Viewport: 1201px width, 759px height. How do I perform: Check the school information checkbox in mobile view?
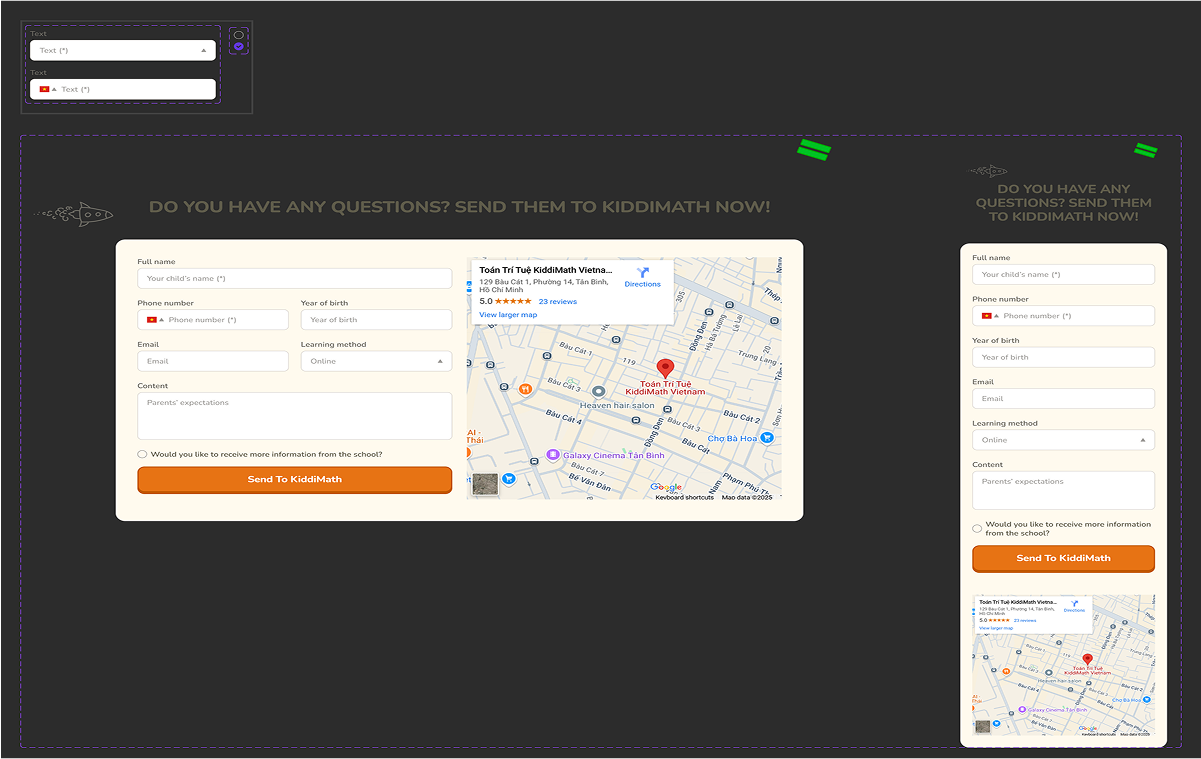(x=977, y=528)
